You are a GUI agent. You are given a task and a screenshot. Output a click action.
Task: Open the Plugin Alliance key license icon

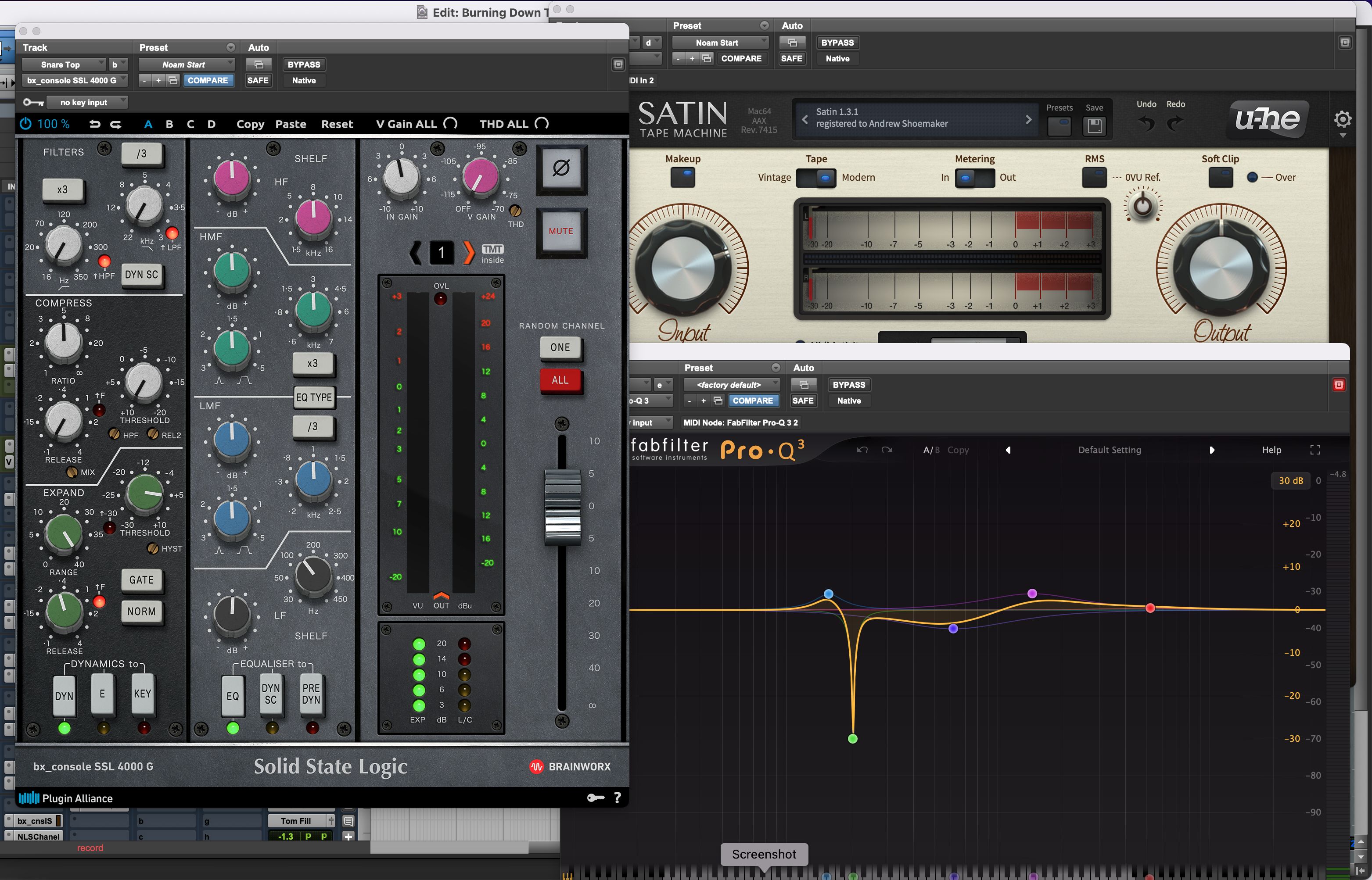pos(596,798)
